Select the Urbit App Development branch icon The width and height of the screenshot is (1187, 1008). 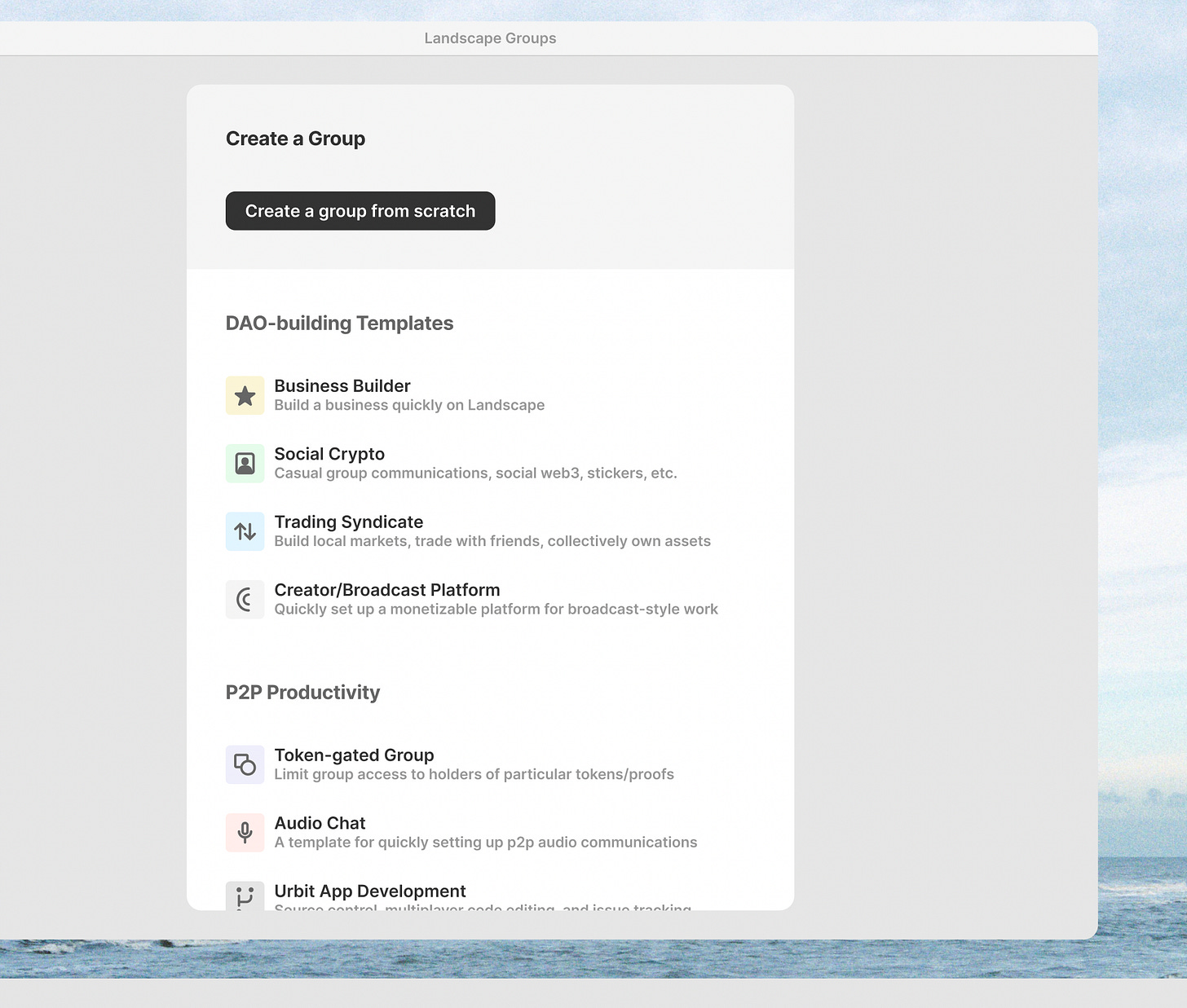click(x=245, y=896)
